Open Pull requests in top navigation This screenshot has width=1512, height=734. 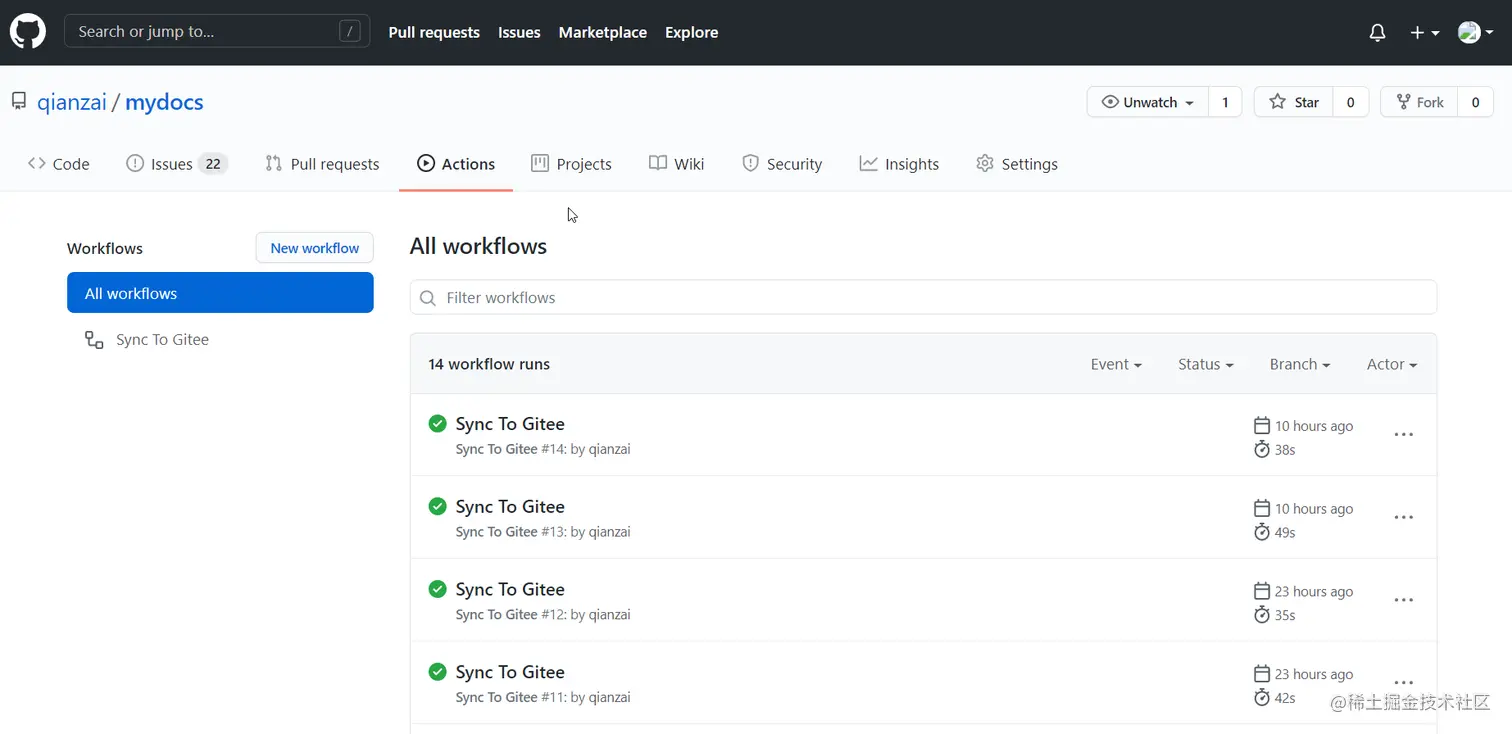tap(434, 32)
